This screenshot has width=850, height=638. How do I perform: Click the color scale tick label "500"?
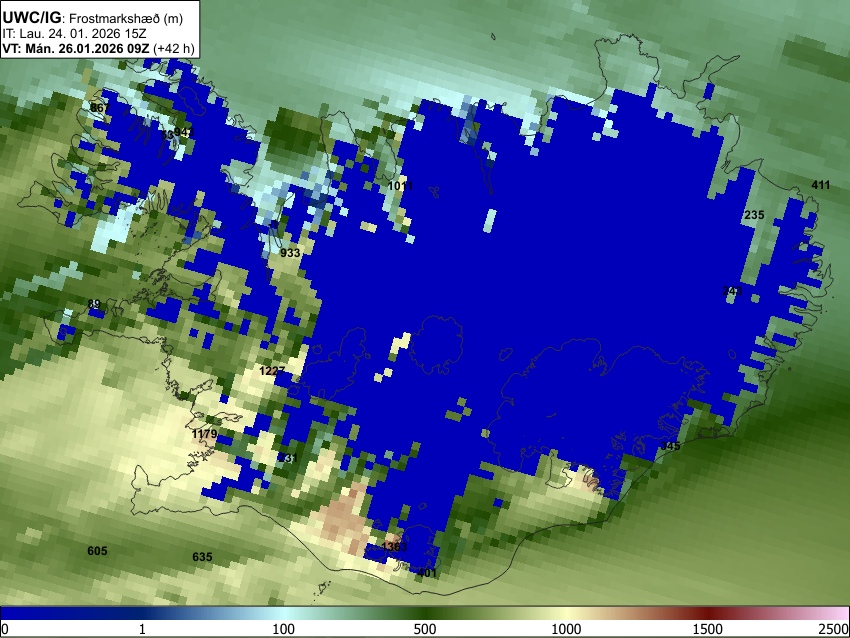point(425,629)
